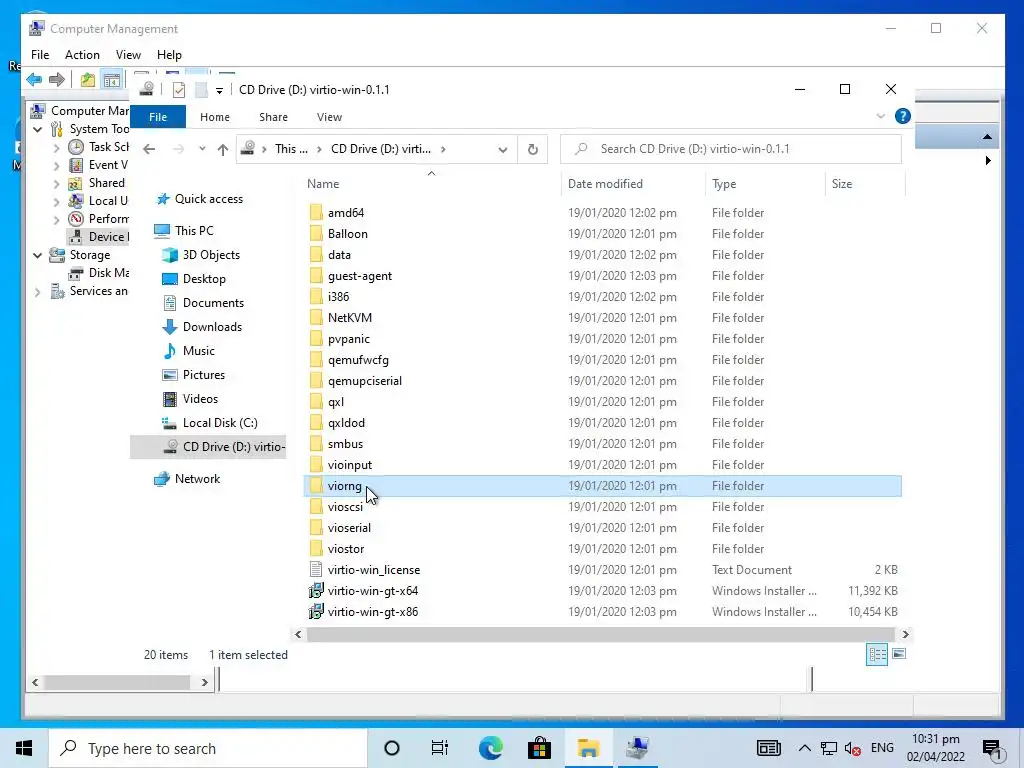1024x768 pixels.
Task: Click the Back arrow in Explorer
Action: [149, 149]
